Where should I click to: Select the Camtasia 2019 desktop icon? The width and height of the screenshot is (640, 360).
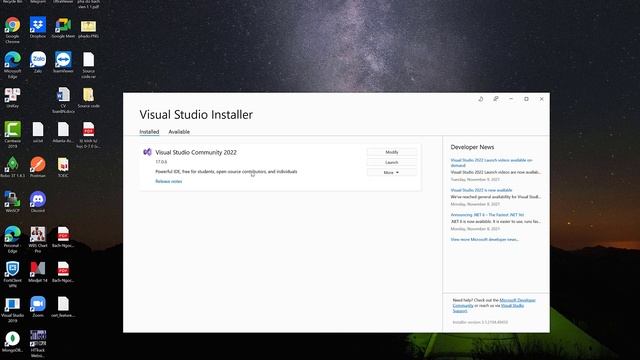(x=12, y=134)
